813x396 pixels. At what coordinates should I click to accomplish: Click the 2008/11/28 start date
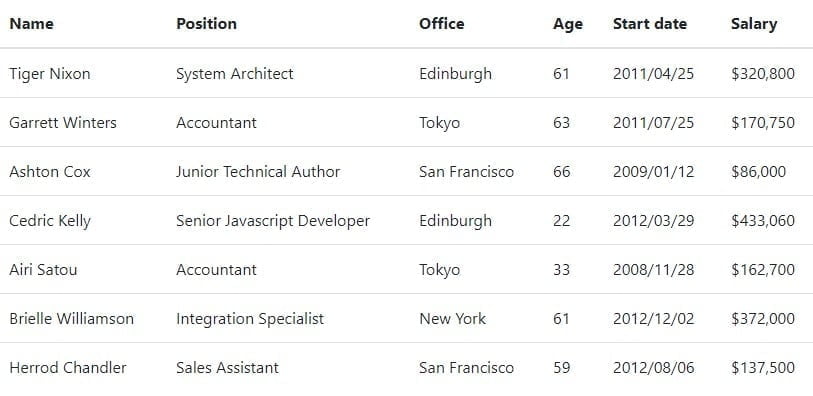[x=653, y=270]
